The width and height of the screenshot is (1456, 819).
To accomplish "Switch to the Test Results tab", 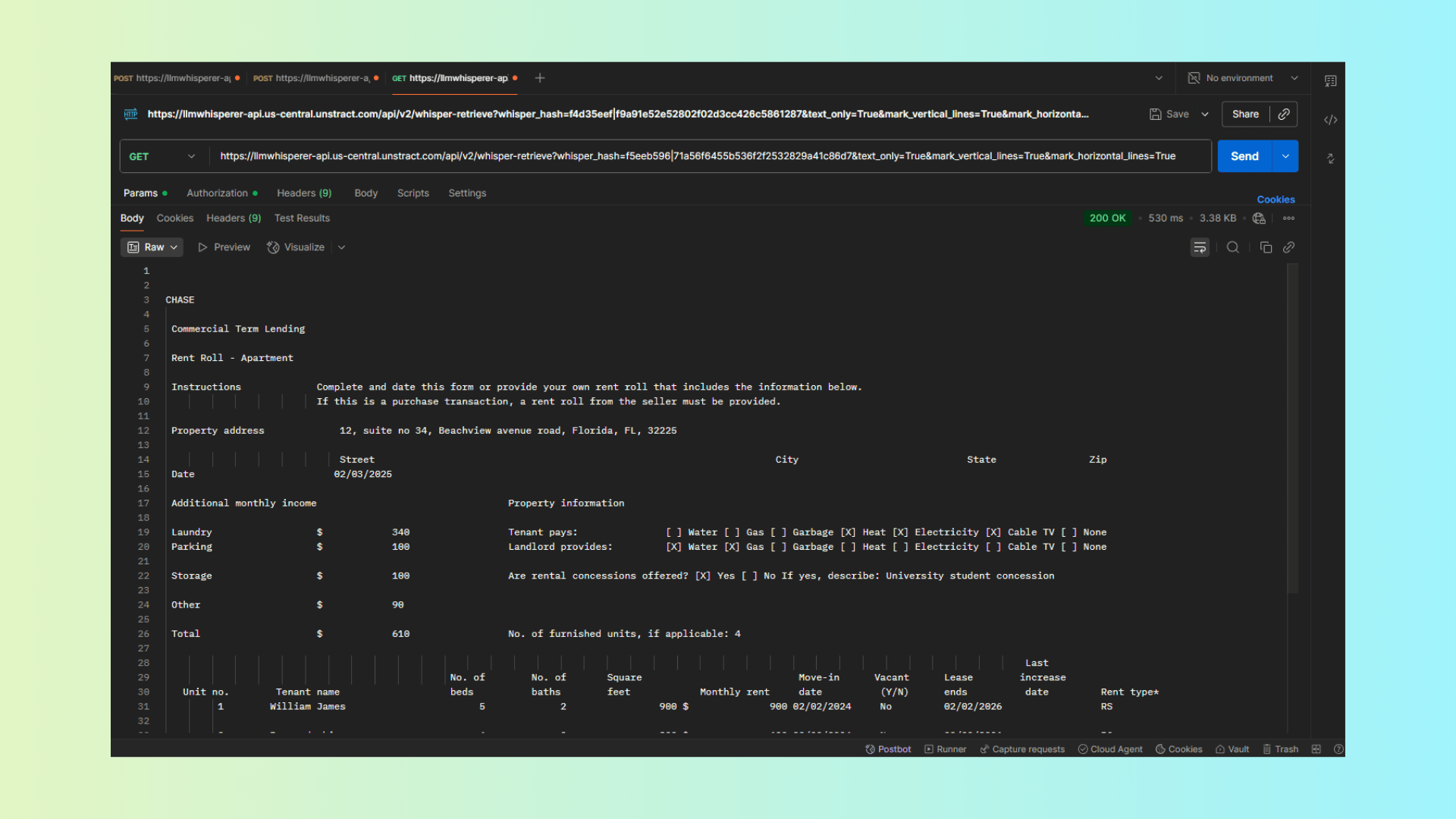I will [302, 218].
